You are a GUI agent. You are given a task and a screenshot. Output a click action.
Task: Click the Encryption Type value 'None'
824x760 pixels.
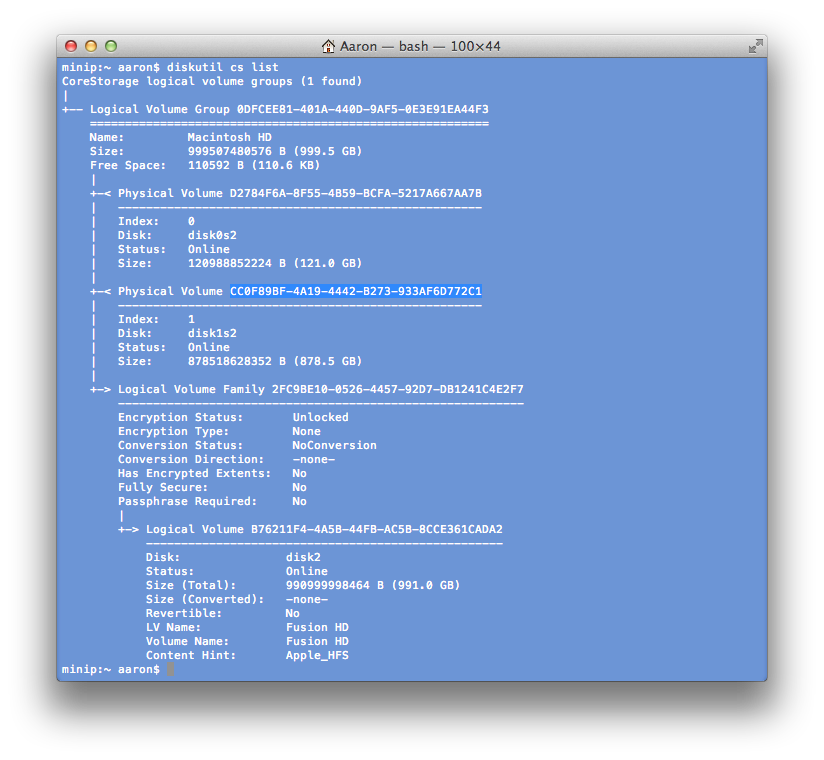306,432
